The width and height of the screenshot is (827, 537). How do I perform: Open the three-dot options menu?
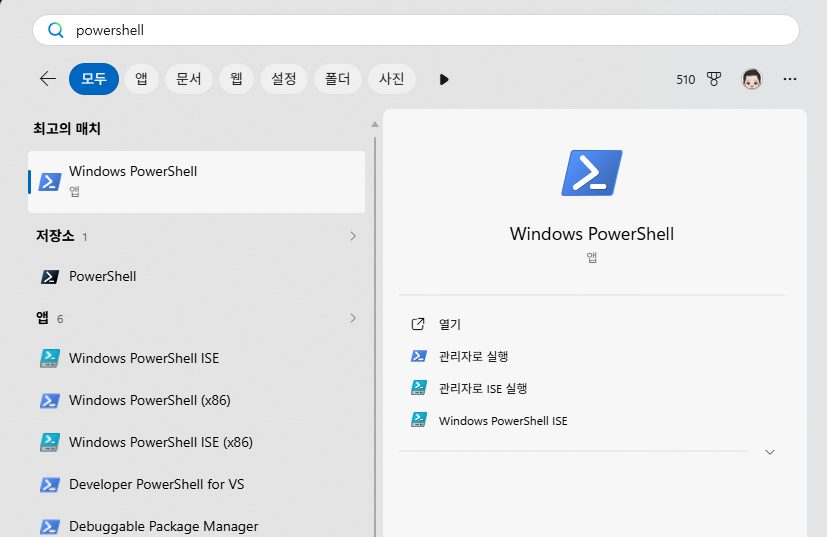click(x=790, y=79)
